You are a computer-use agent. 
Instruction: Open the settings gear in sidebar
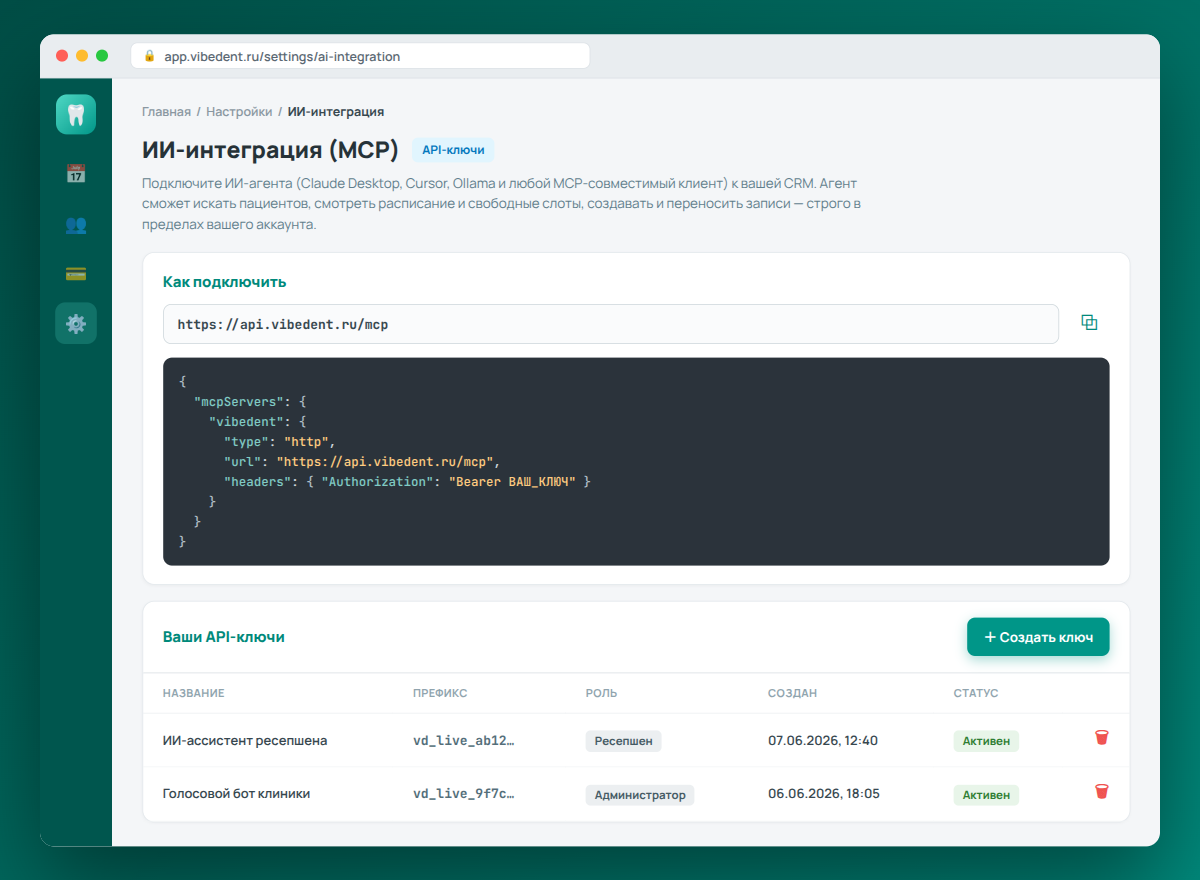point(76,323)
